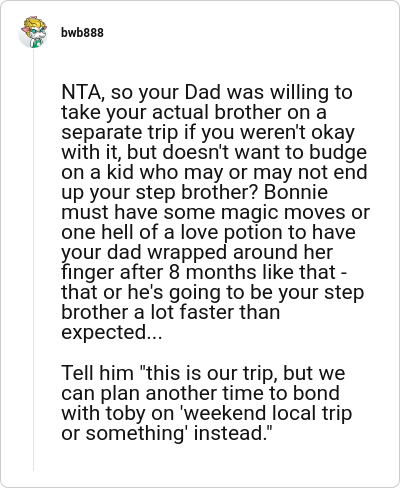Select the word "finger" in the comment

click(x=88, y=273)
